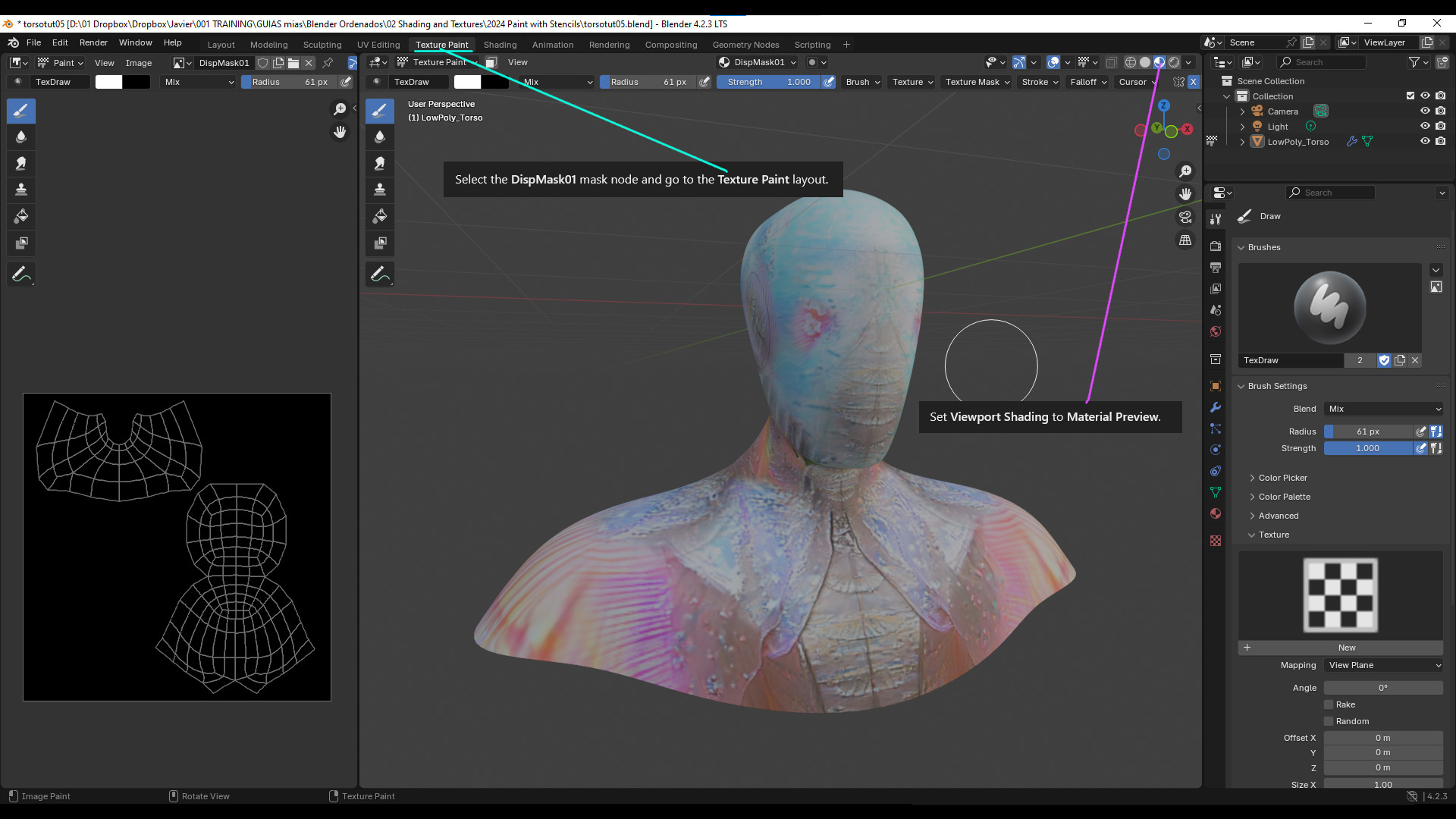The image size is (1456, 819).
Task: Switch to Solid viewport shading
Action: coord(1145,62)
